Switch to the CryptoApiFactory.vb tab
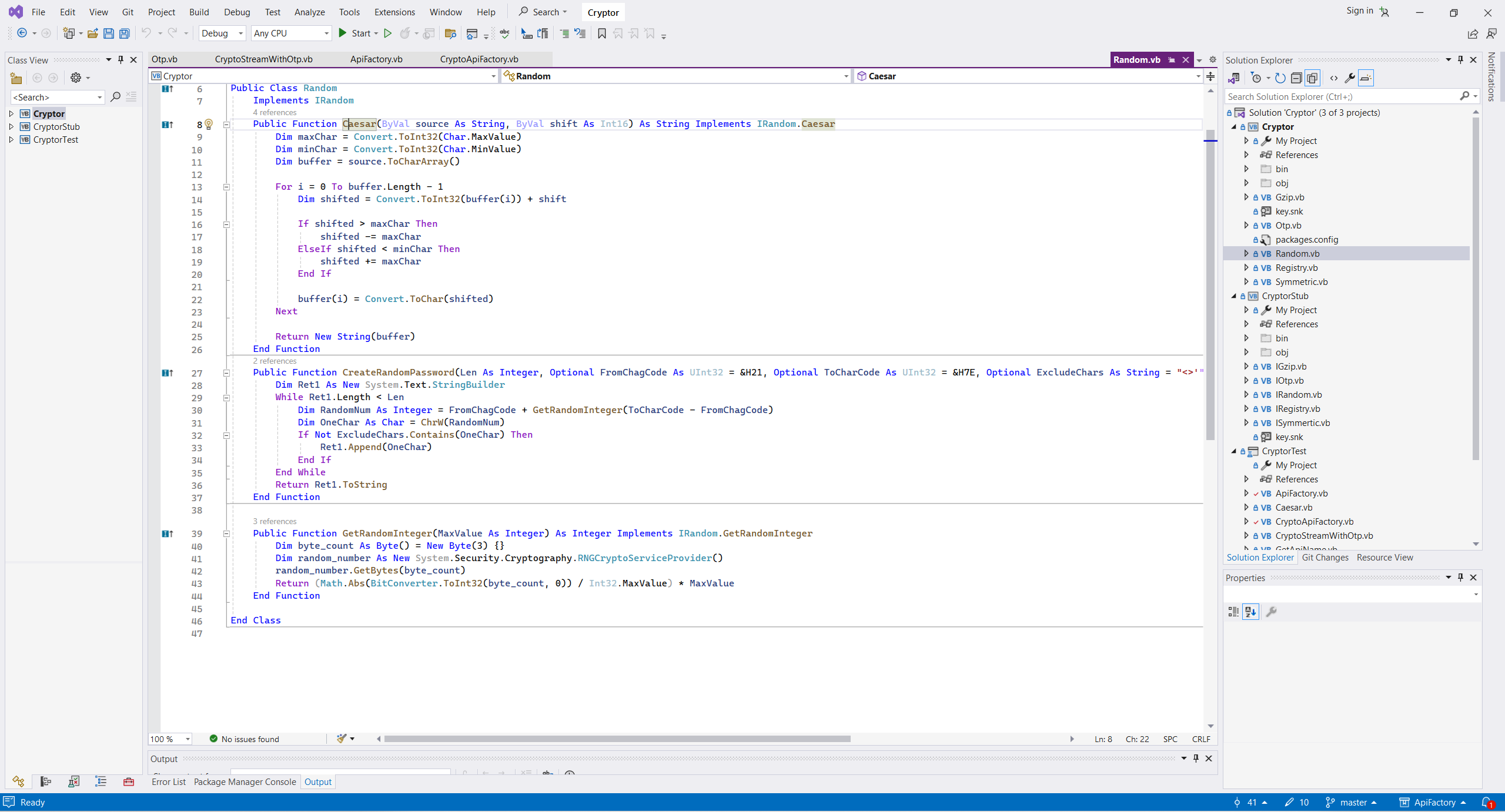Screen dimensions: 1505x812 click(479, 59)
